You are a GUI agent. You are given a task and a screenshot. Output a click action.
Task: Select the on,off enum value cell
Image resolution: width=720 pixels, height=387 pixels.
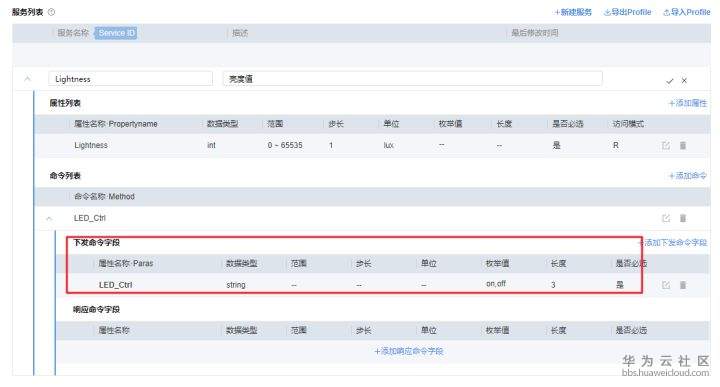(x=495, y=284)
